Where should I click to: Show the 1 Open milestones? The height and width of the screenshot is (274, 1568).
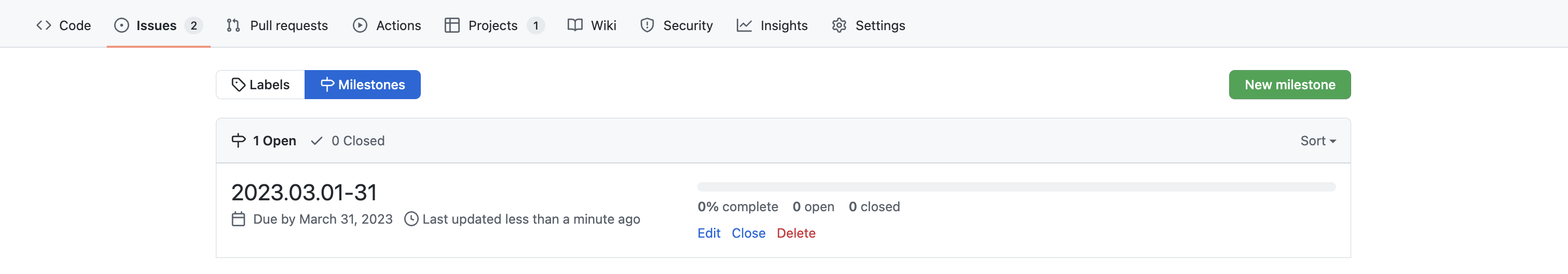point(264,141)
